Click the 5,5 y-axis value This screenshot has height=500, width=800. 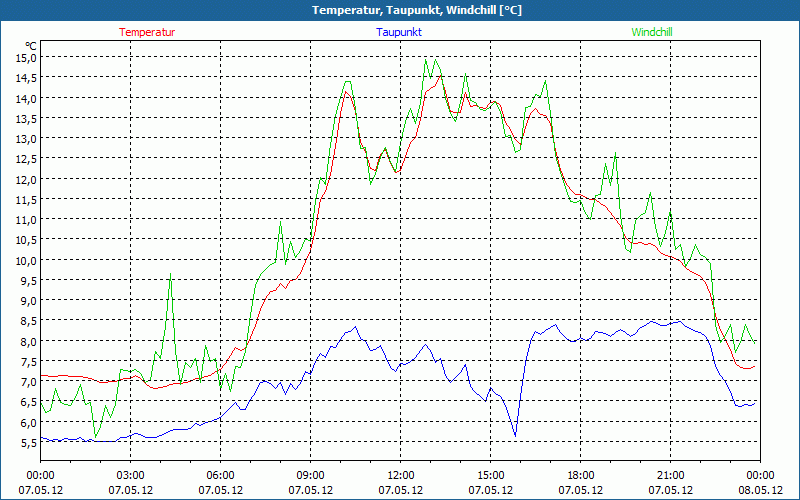[x=29, y=443]
